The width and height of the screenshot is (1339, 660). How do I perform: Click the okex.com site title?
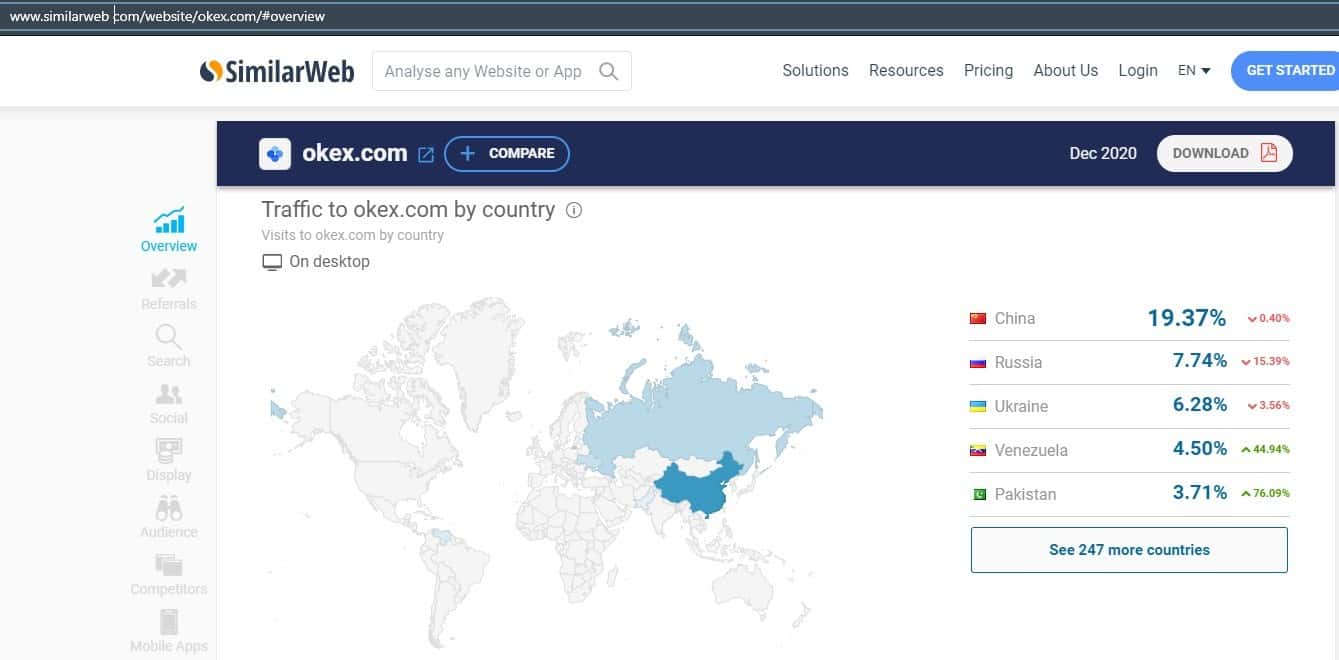coord(355,153)
